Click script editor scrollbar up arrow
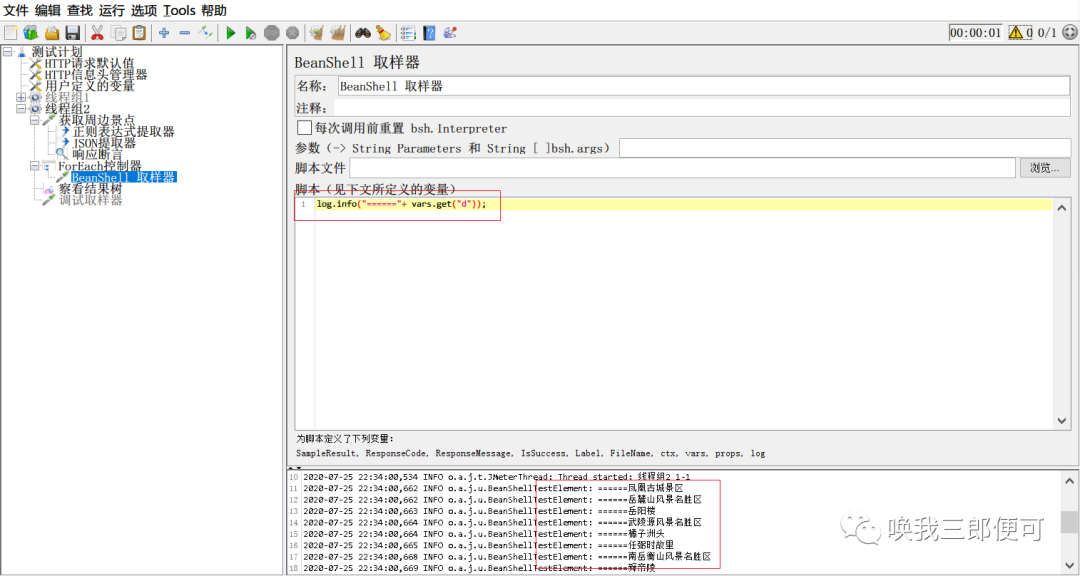 point(1061,207)
